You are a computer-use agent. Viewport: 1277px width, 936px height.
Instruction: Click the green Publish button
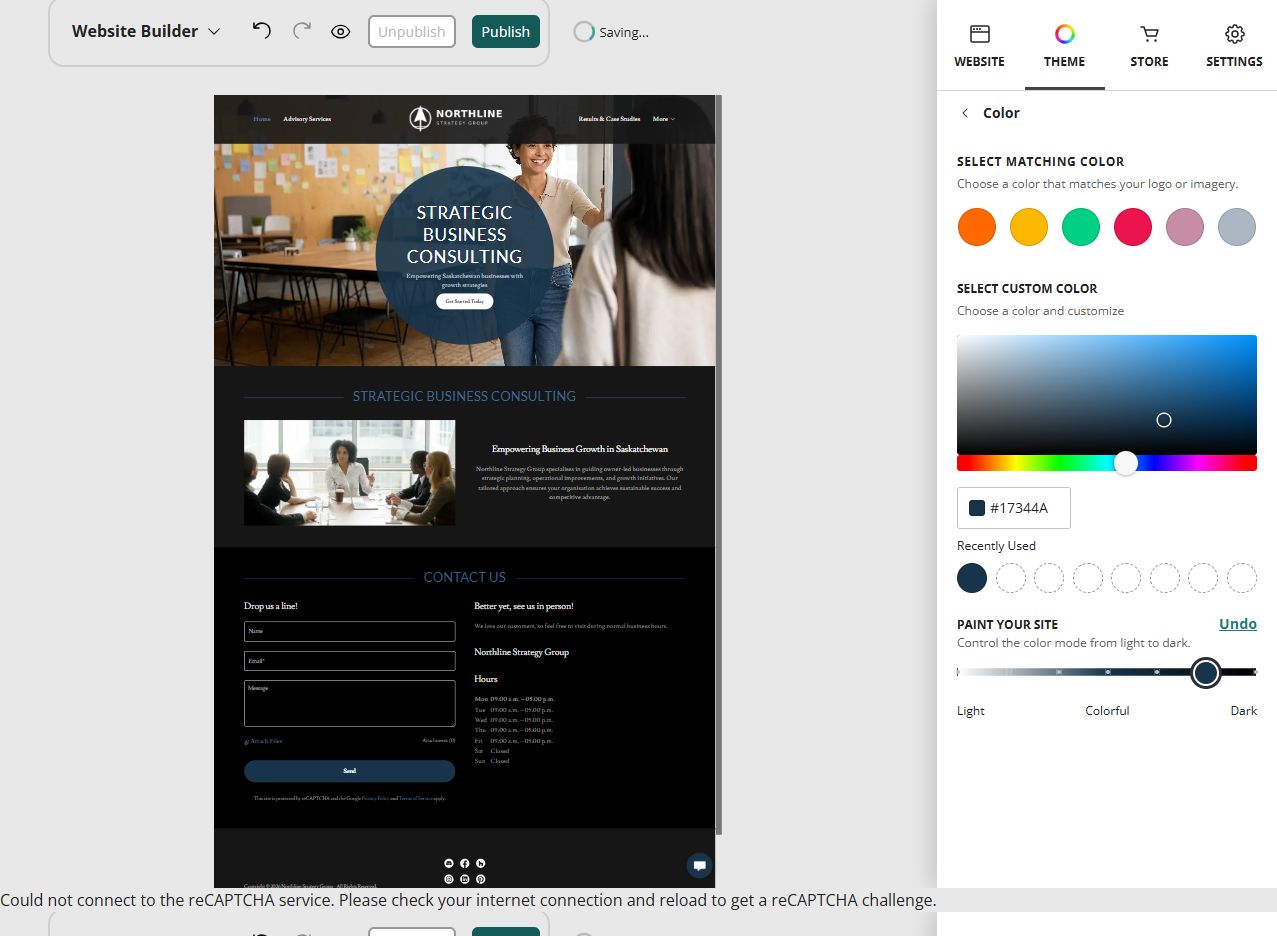tap(506, 32)
